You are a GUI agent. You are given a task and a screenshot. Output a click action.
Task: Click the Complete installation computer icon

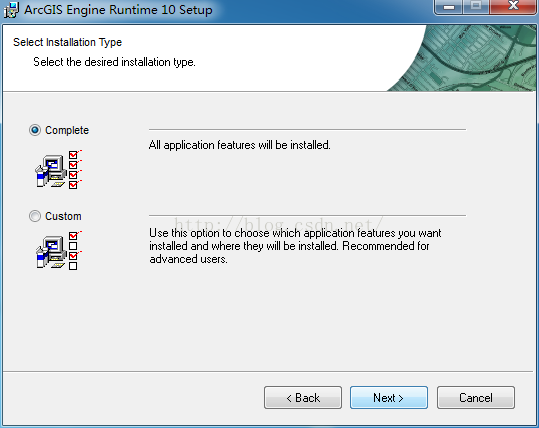(59, 169)
